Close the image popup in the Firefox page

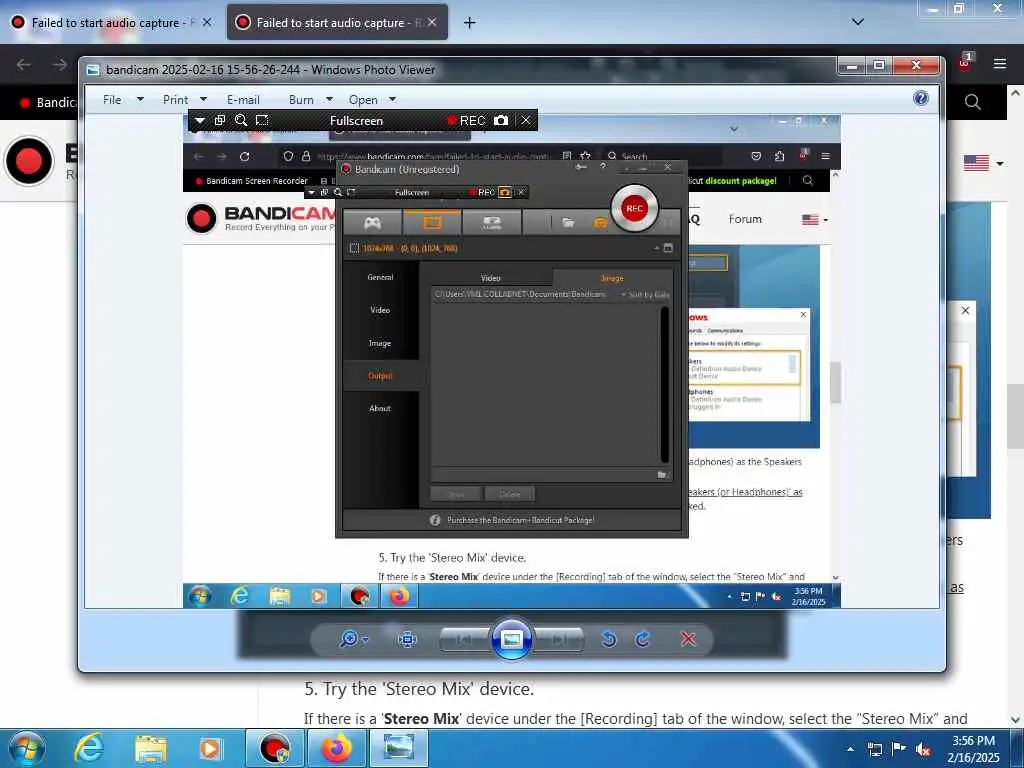point(965,311)
